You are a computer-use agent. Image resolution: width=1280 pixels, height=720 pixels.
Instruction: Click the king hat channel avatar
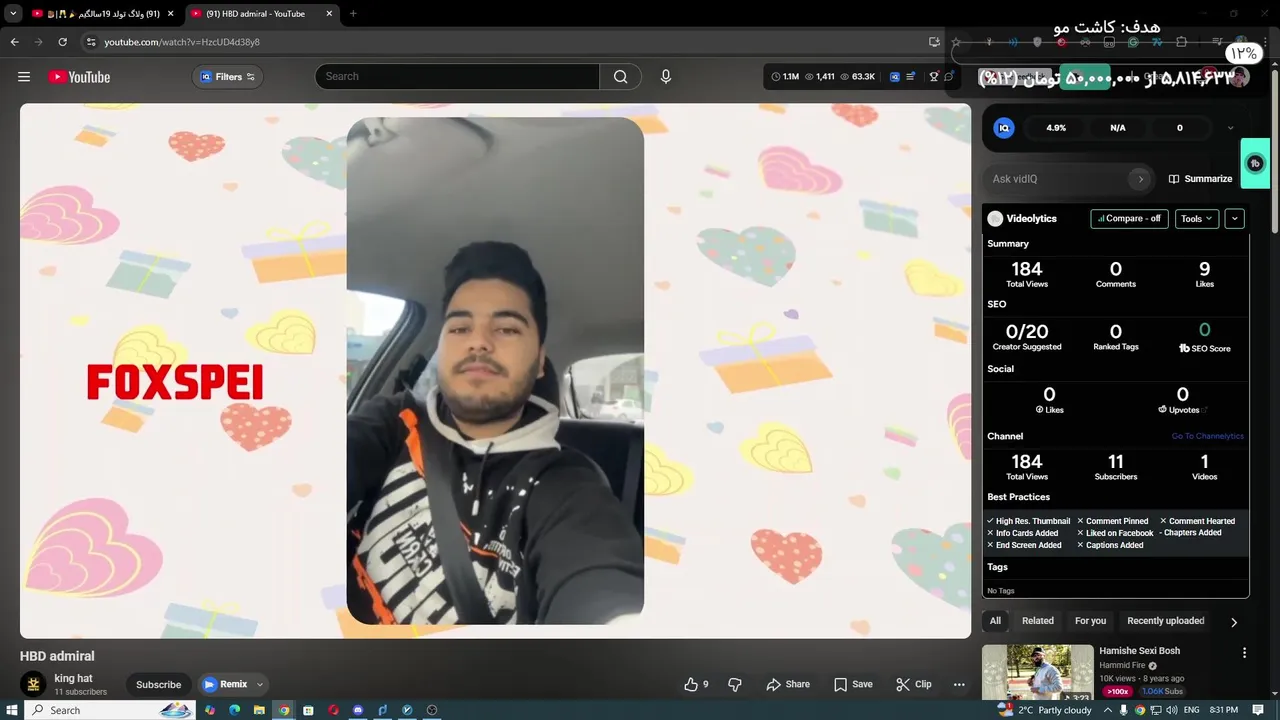pos(33,684)
